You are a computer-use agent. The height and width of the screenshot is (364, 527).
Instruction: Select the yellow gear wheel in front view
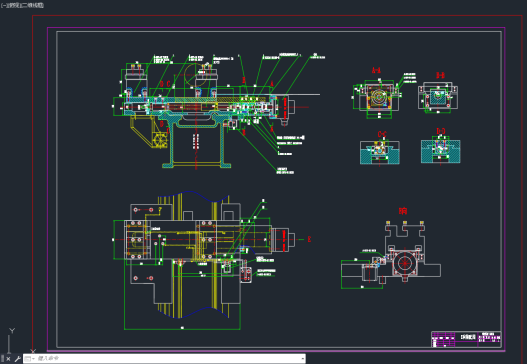coord(160,140)
